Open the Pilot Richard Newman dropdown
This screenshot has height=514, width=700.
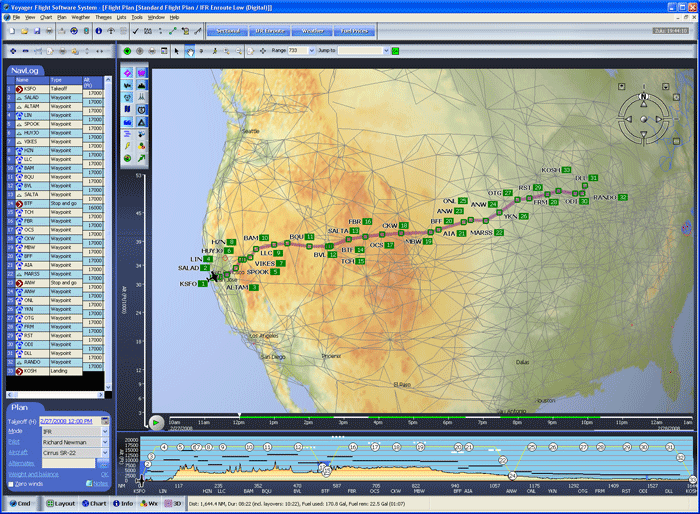click(x=105, y=442)
